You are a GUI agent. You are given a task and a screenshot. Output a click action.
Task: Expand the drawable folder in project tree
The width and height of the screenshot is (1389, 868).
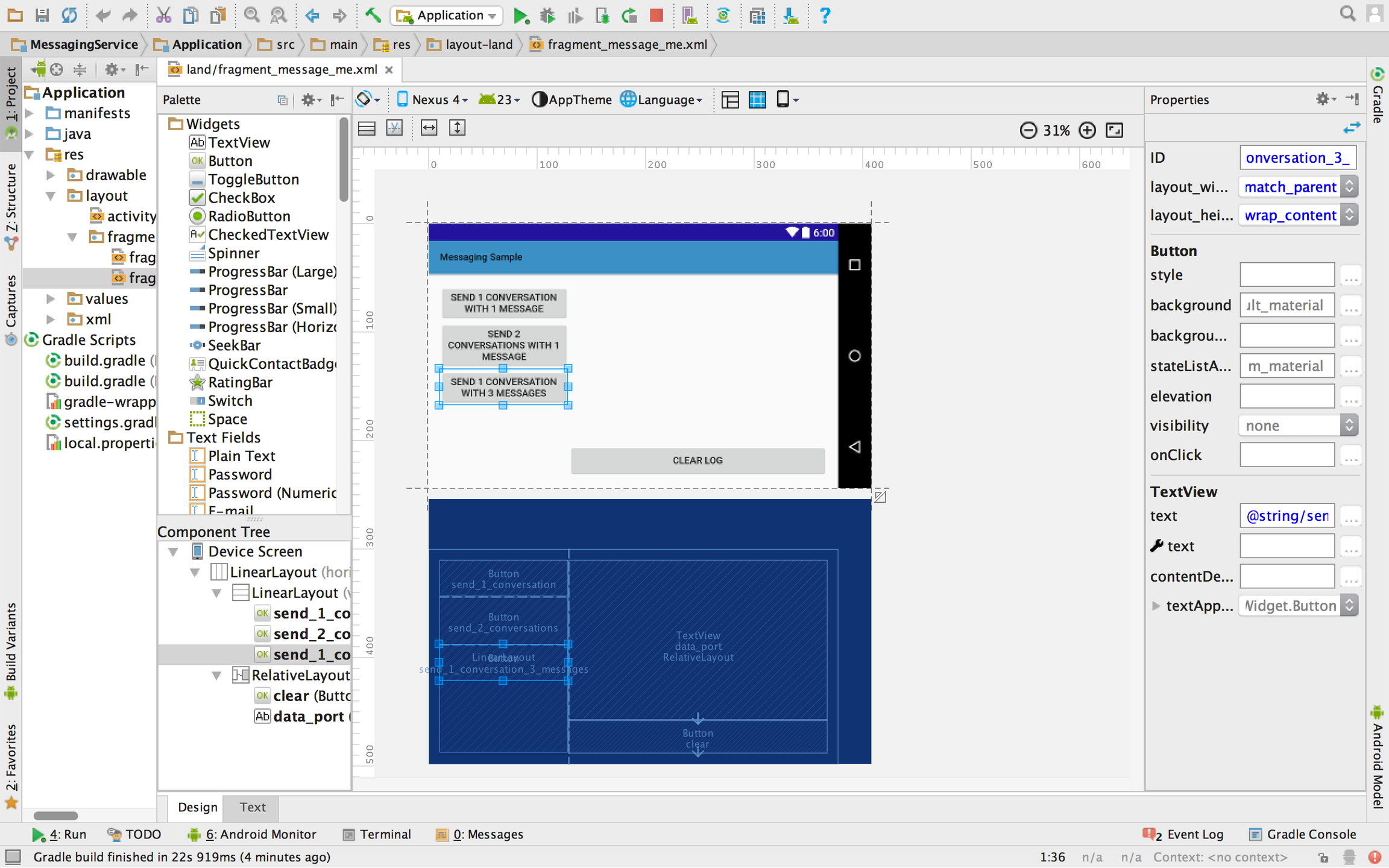[x=51, y=175]
